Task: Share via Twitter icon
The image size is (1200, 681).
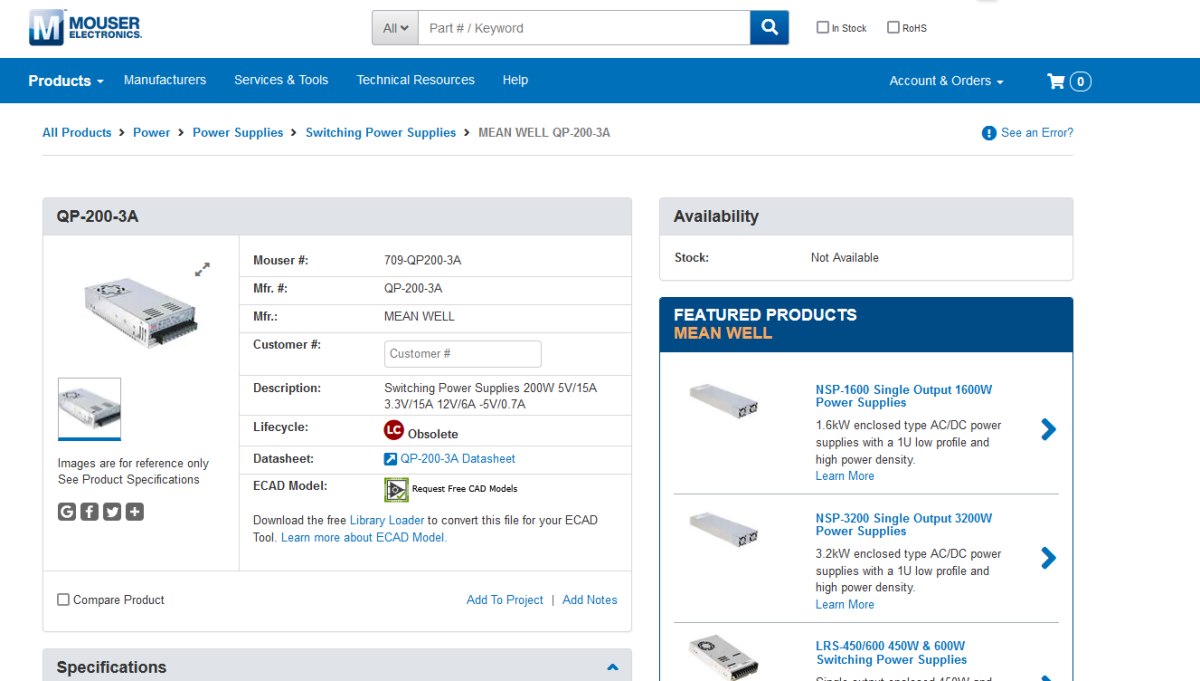Action: click(x=112, y=512)
